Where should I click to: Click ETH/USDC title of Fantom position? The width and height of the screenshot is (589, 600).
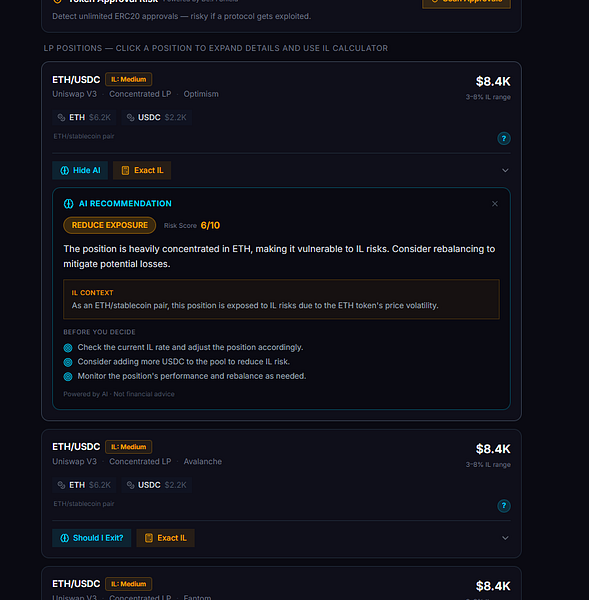point(76,584)
